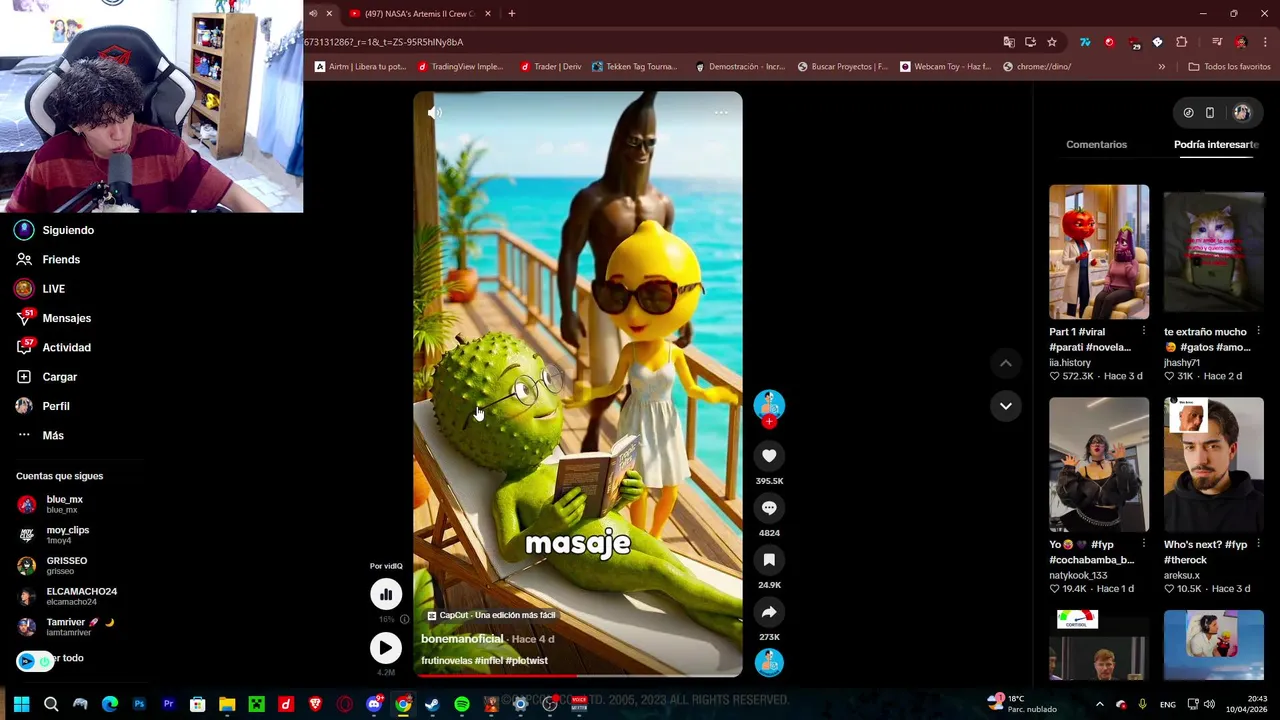This screenshot has width=1280, height=720.
Task: Share the video using arrow icon
Action: (x=769, y=612)
